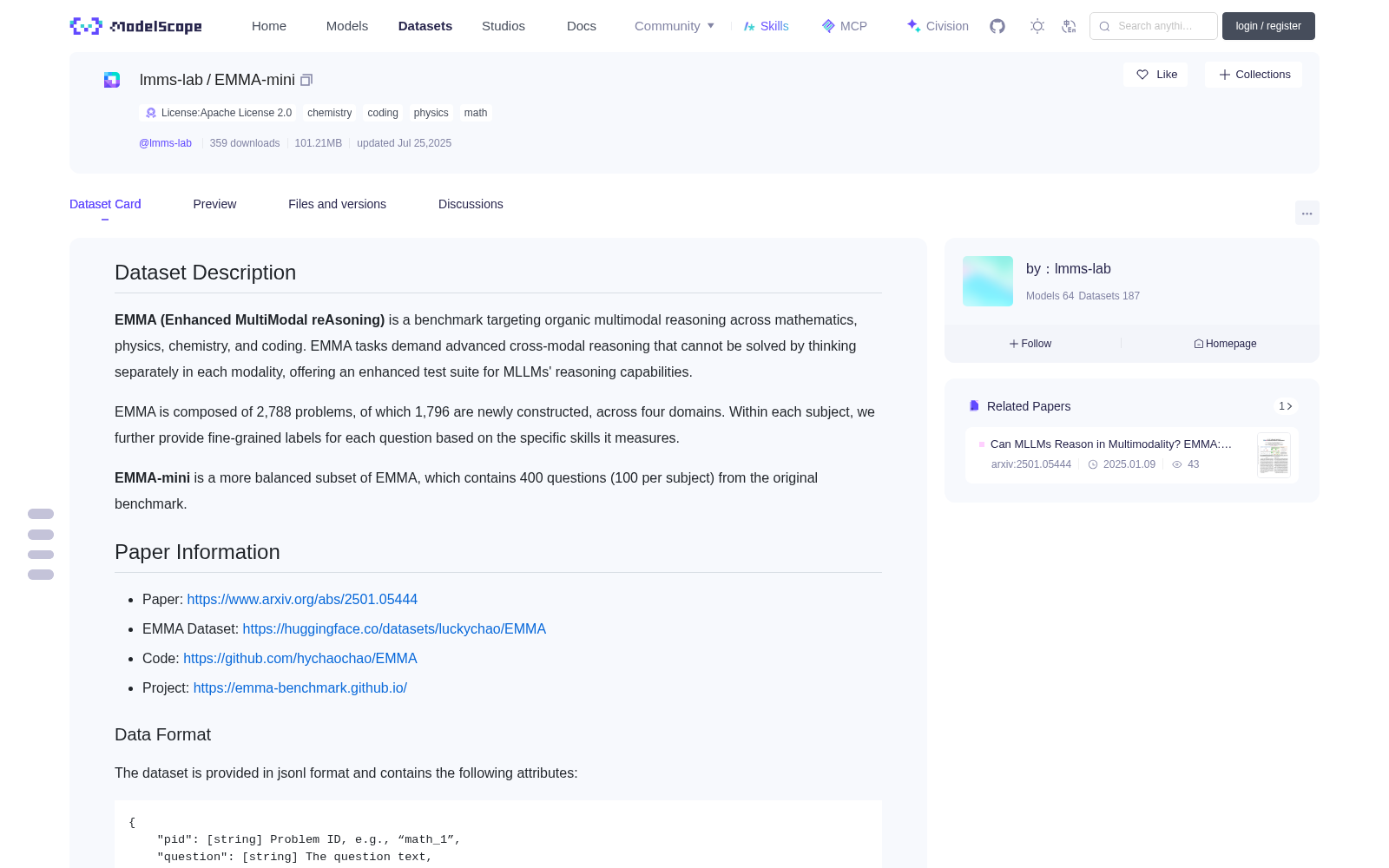The width and height of the screenshot is (1389, 868).
Task: Open the three-dots more options button
Action: (x=1307, y=213)
